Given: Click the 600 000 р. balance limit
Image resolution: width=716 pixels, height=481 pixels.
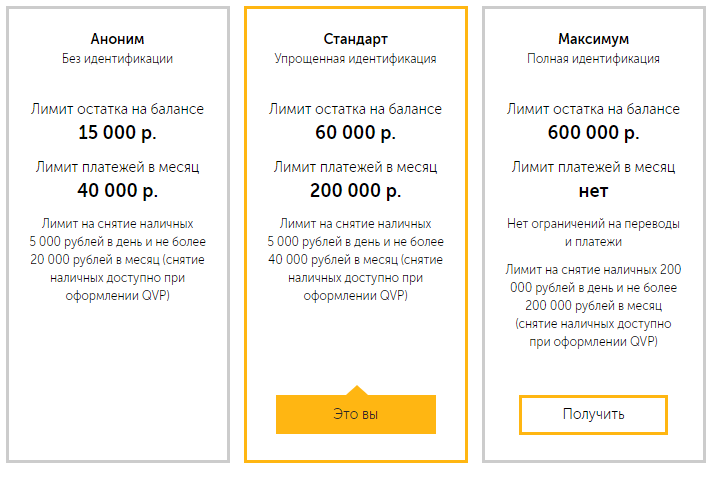Looking at the screenshot, I should [x=593, y=132].
